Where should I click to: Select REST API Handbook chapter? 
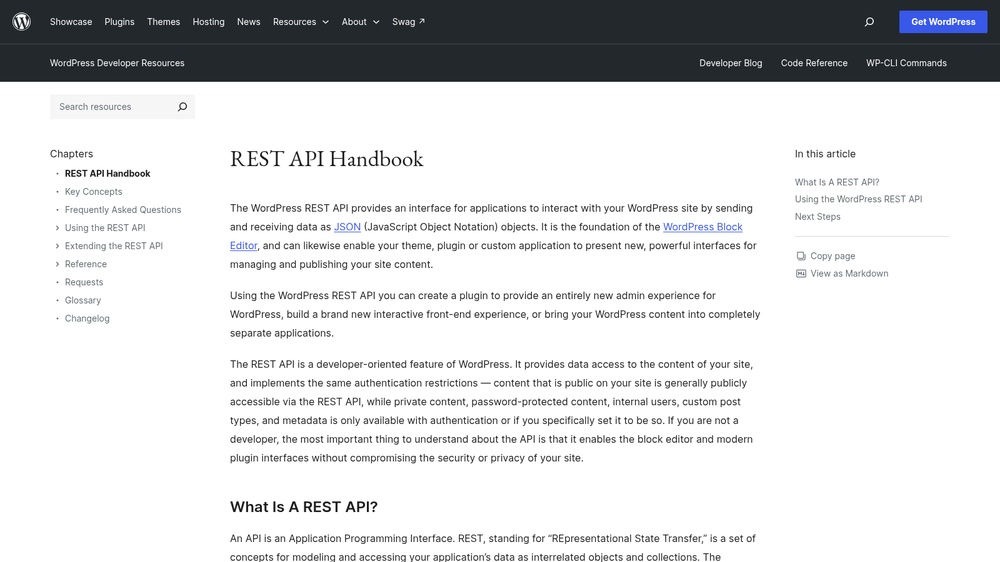point(107,174)
